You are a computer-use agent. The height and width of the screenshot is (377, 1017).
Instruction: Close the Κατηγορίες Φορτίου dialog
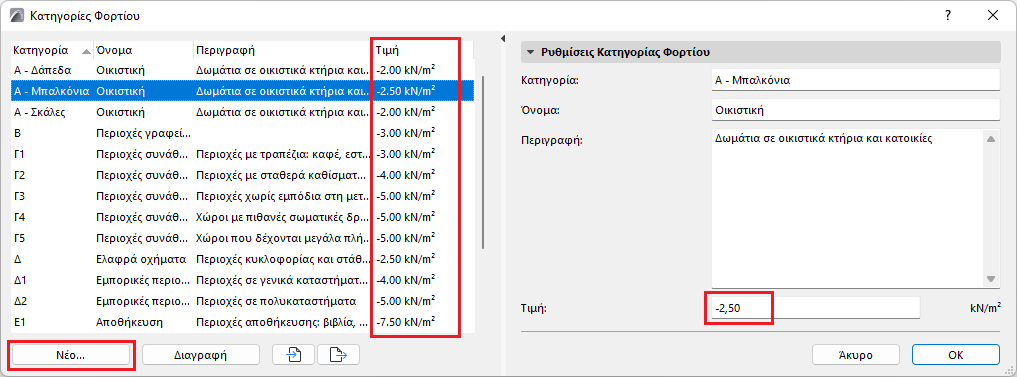tap(992, 16)
